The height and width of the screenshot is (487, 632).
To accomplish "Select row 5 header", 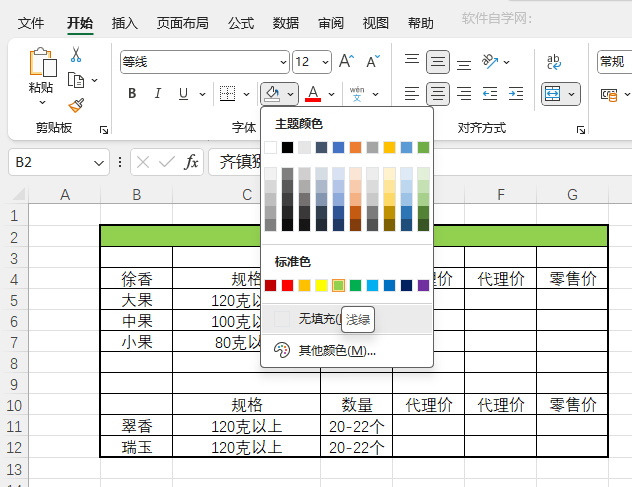I will [14, 300].
